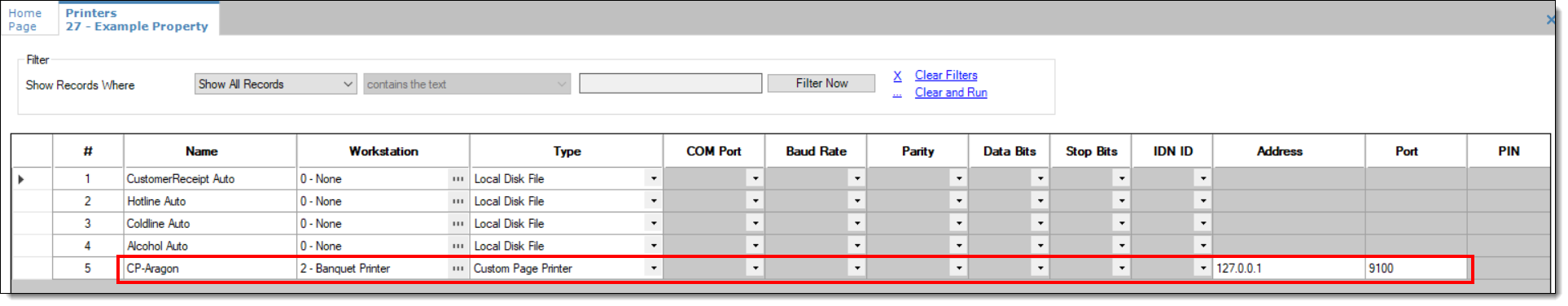Open COM Port dropdown in CustomerReceipt Auto row
Image resolution: width=1568 pixels, height=306 pixels.
coord(756,179)
